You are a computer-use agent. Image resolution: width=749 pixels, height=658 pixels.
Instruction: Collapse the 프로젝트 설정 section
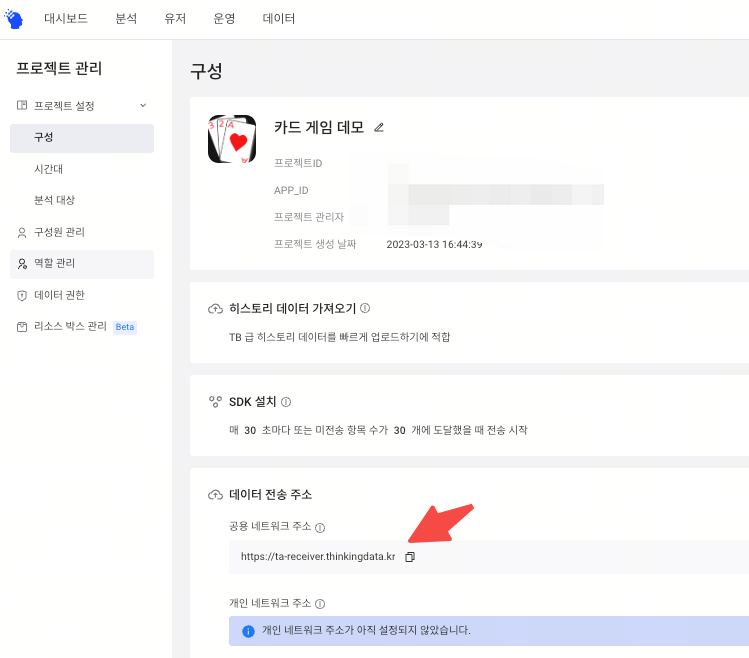click(x=142, y=105)
